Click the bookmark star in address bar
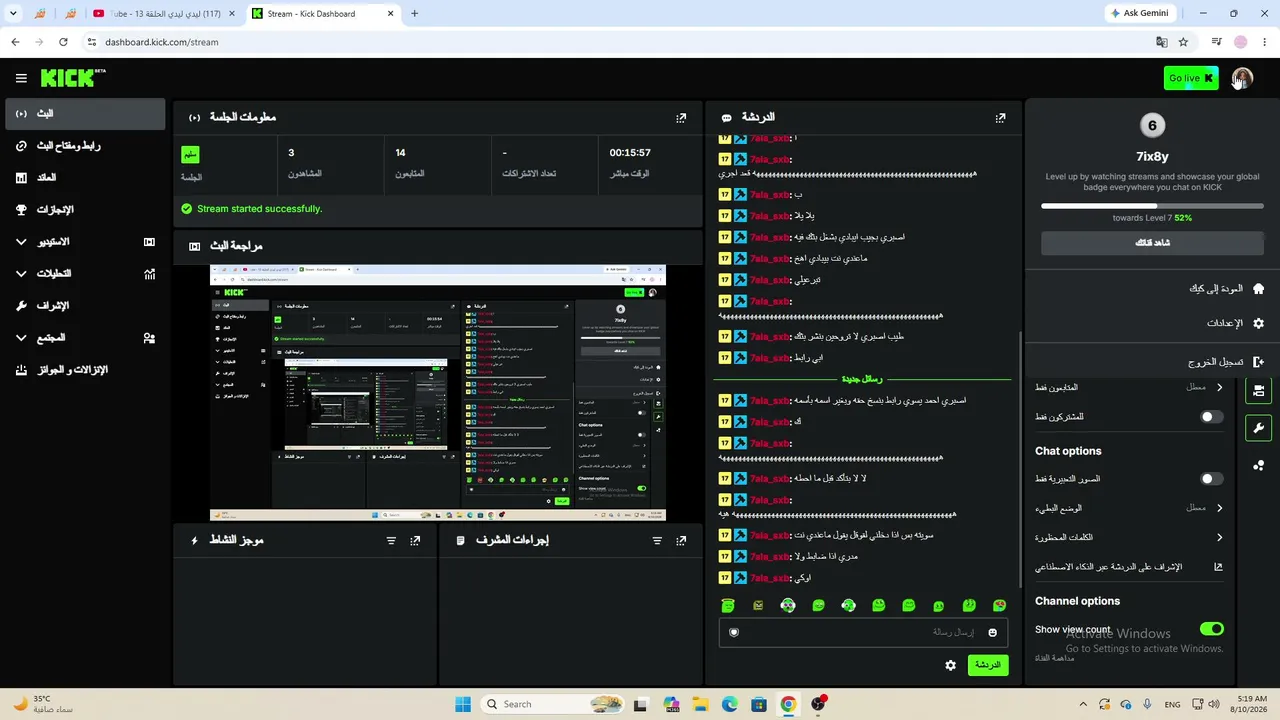1280x720 pixels. tap(1183, 42)
